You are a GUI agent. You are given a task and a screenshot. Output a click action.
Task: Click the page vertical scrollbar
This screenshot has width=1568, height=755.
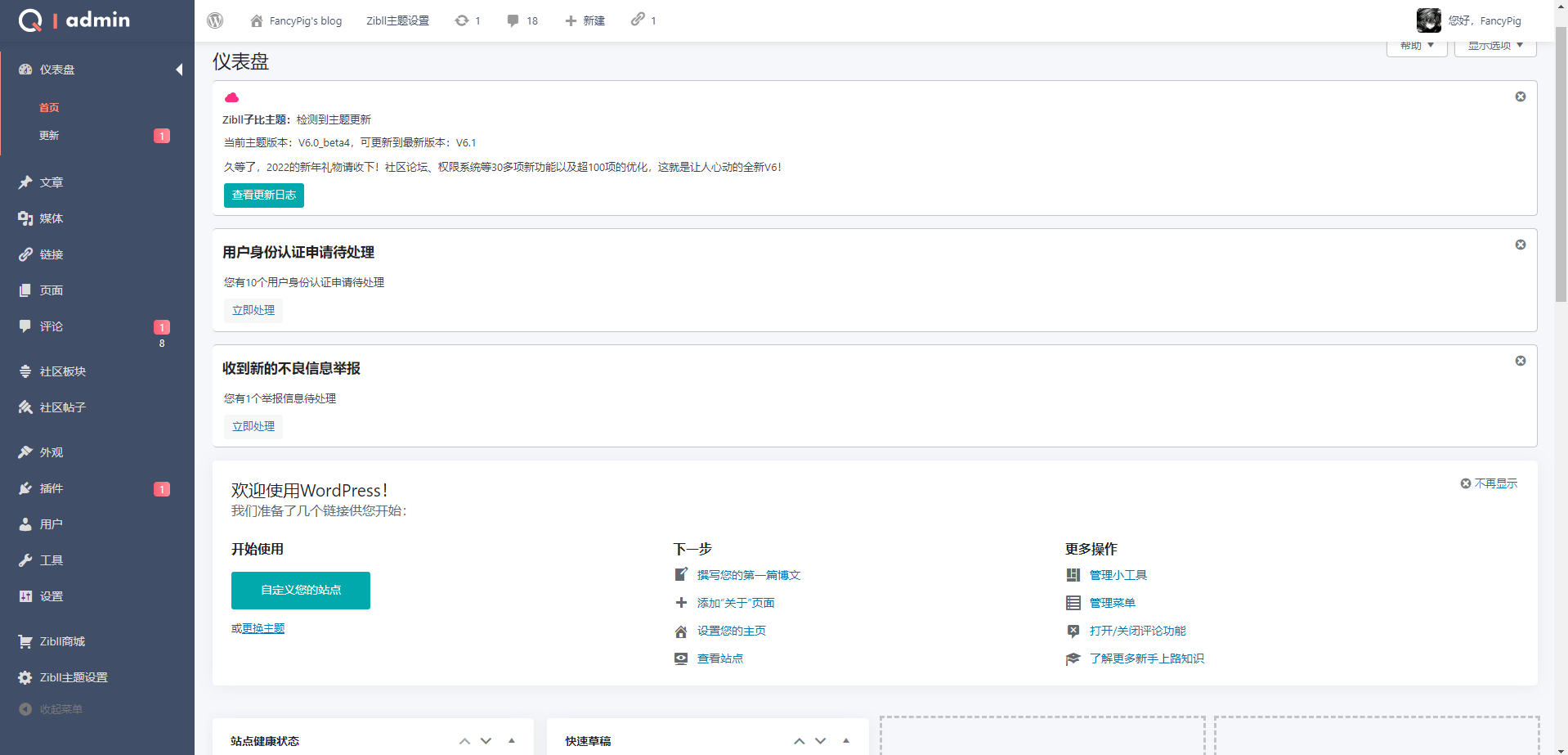click(x=1561, y=164)
